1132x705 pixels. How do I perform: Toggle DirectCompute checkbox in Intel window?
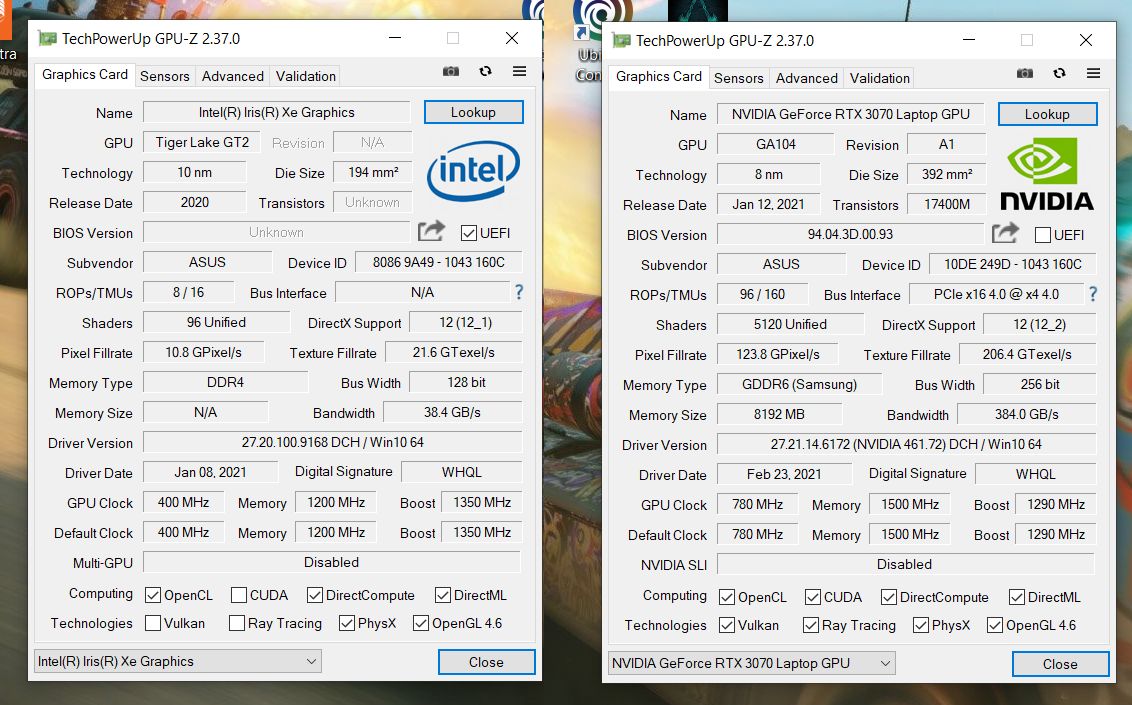point(315,595)
